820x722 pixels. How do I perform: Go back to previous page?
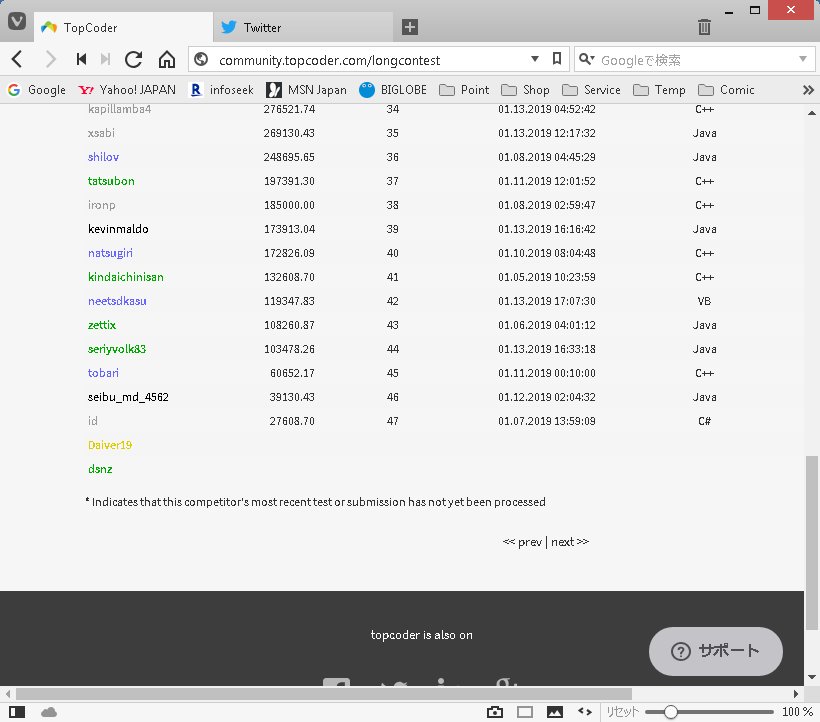click(x=17, y=59)
